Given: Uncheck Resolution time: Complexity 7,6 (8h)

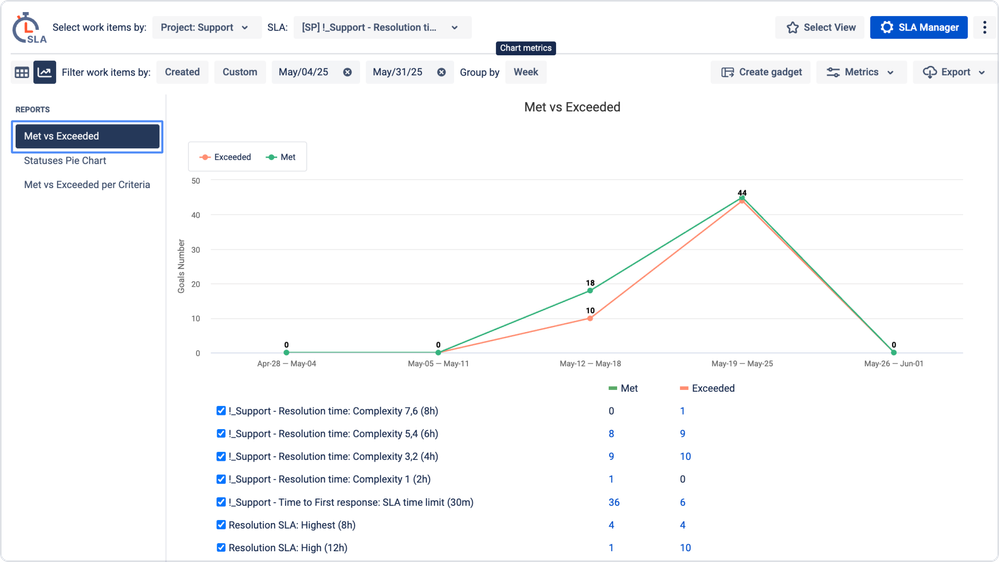Looking at the screenshot, I should (221, 411).
